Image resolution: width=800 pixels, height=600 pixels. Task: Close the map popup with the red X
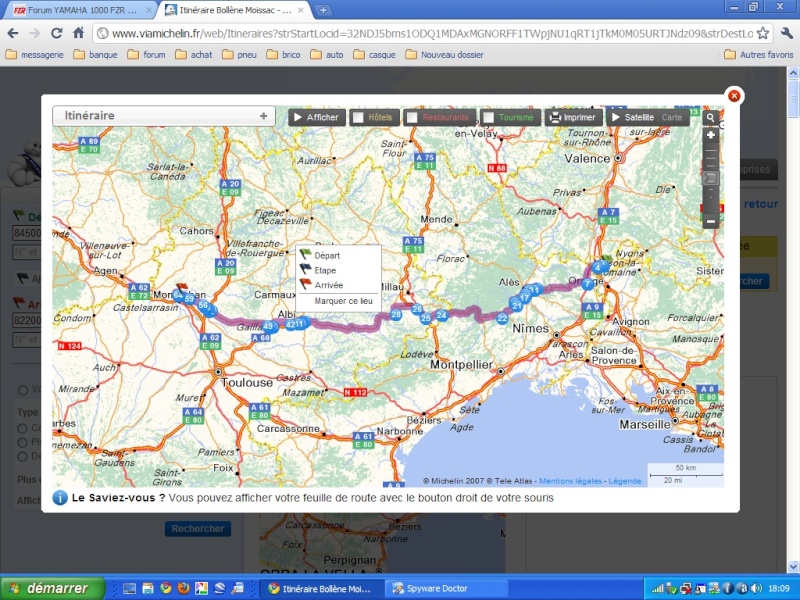[734, 95]
